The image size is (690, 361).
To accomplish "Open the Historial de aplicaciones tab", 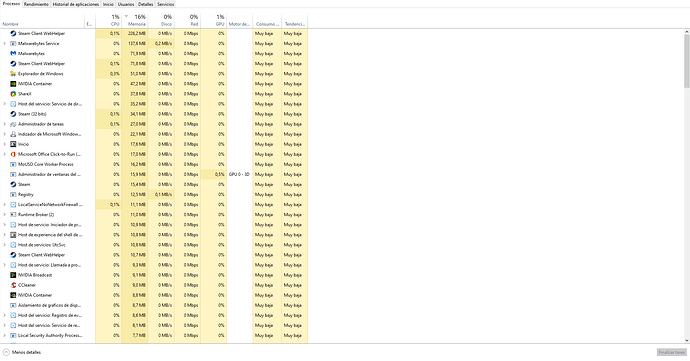I will 76,4.
